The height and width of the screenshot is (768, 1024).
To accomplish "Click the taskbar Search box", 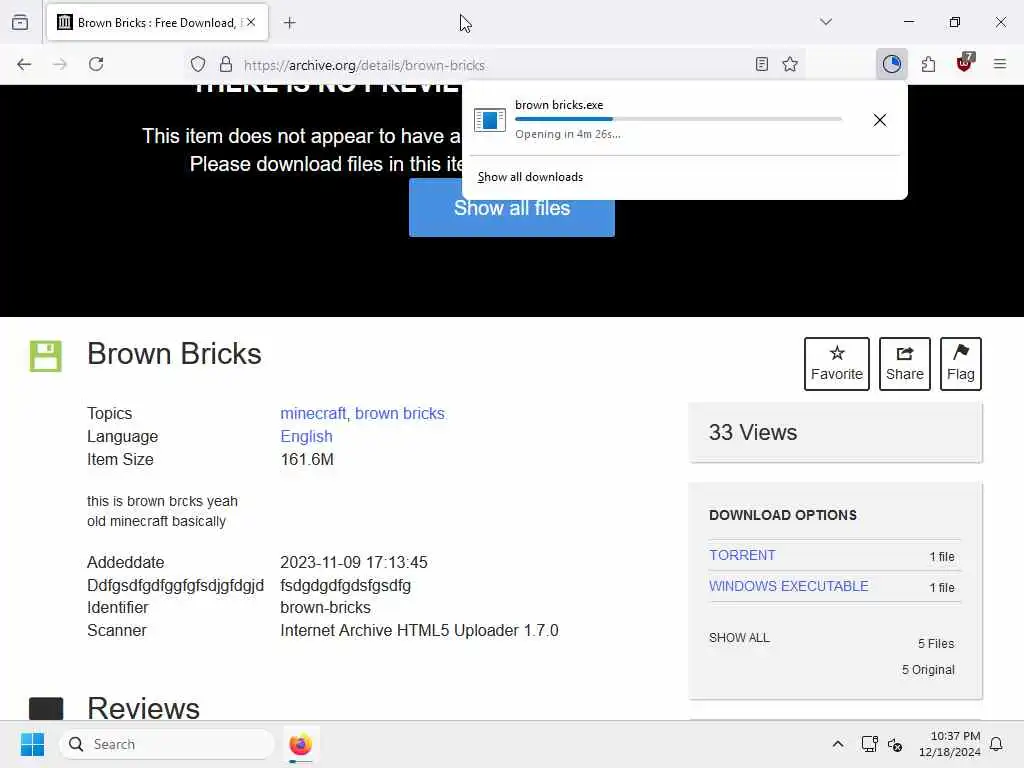I will click(167, 744).
